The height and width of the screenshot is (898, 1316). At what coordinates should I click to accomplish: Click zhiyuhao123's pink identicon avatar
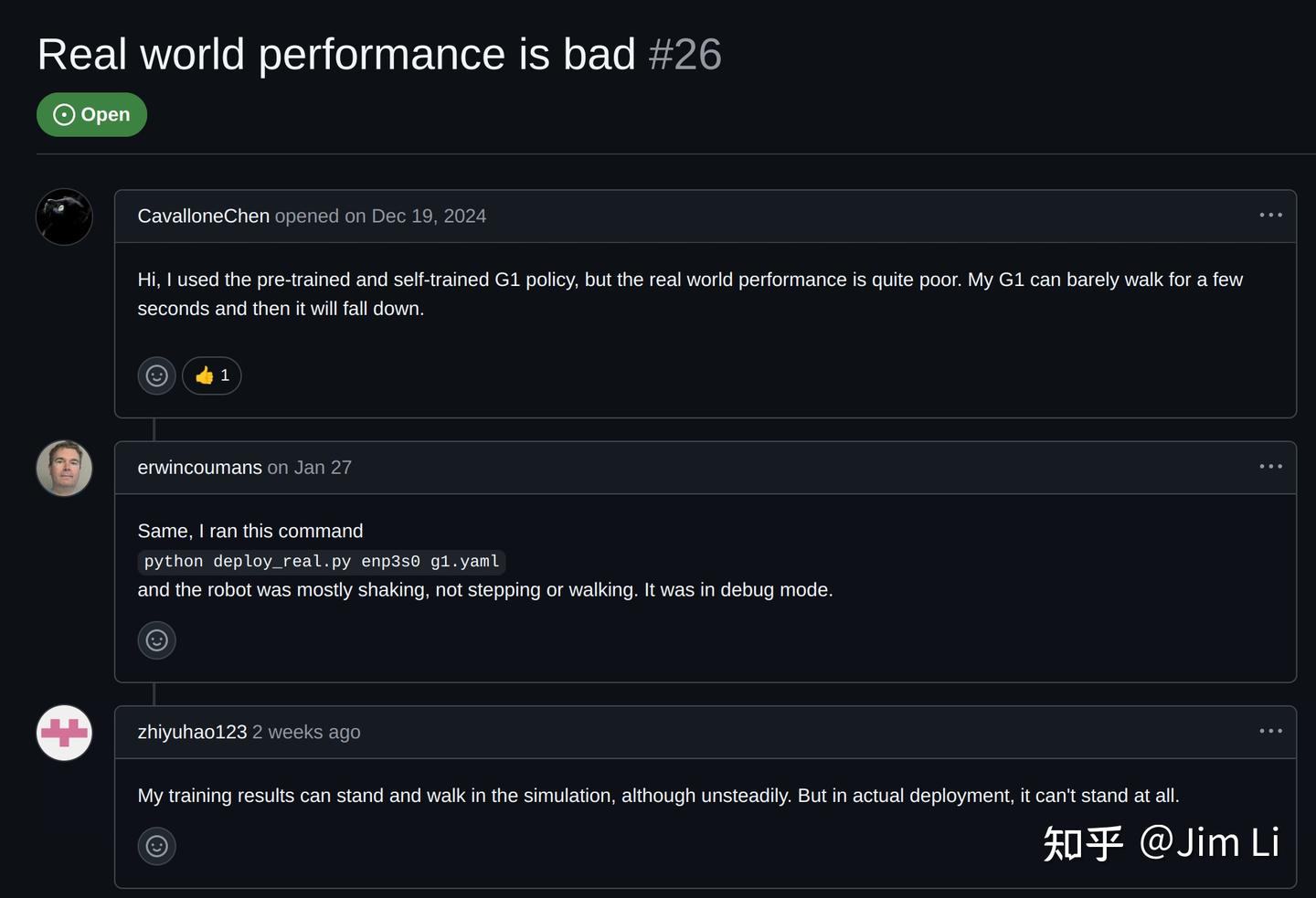[x=64, y=733]
